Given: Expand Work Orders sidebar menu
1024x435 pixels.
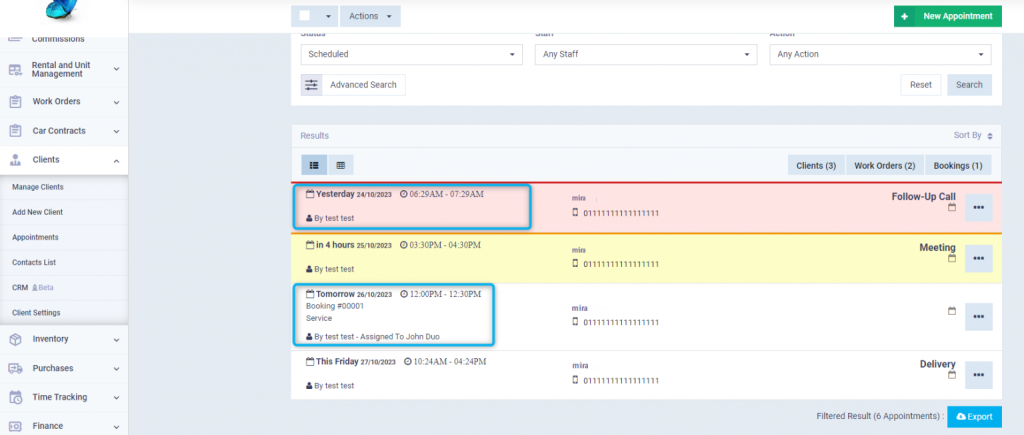Looking at the screenshot, I should (x=64, y=102).
